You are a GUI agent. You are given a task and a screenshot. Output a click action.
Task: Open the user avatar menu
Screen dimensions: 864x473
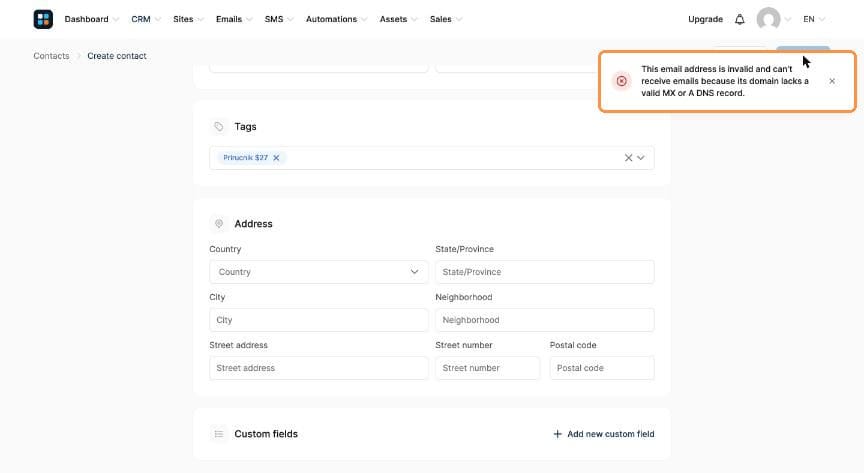coord(768,19)
